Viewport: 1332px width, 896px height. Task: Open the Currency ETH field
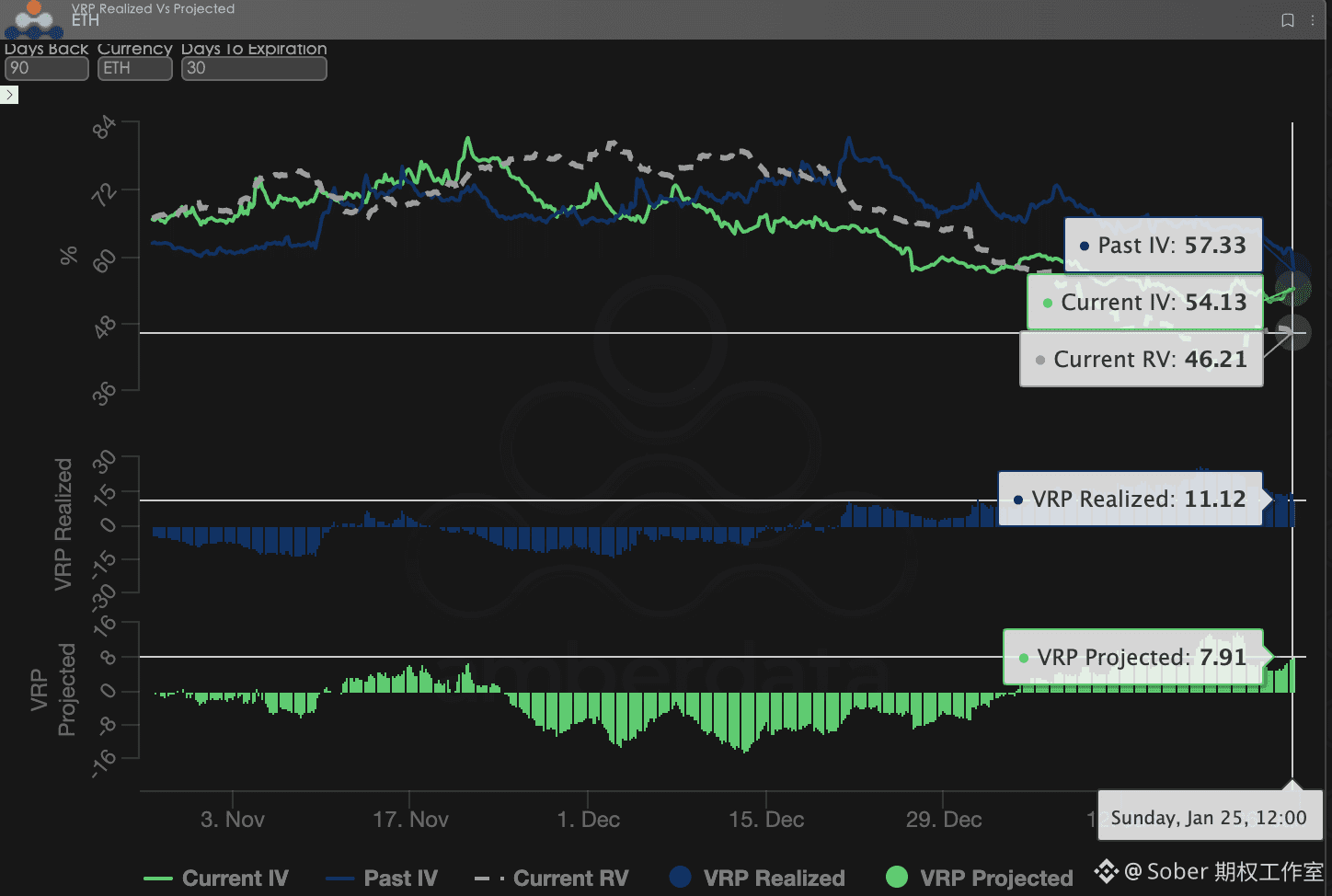click(x=134, y=68)
